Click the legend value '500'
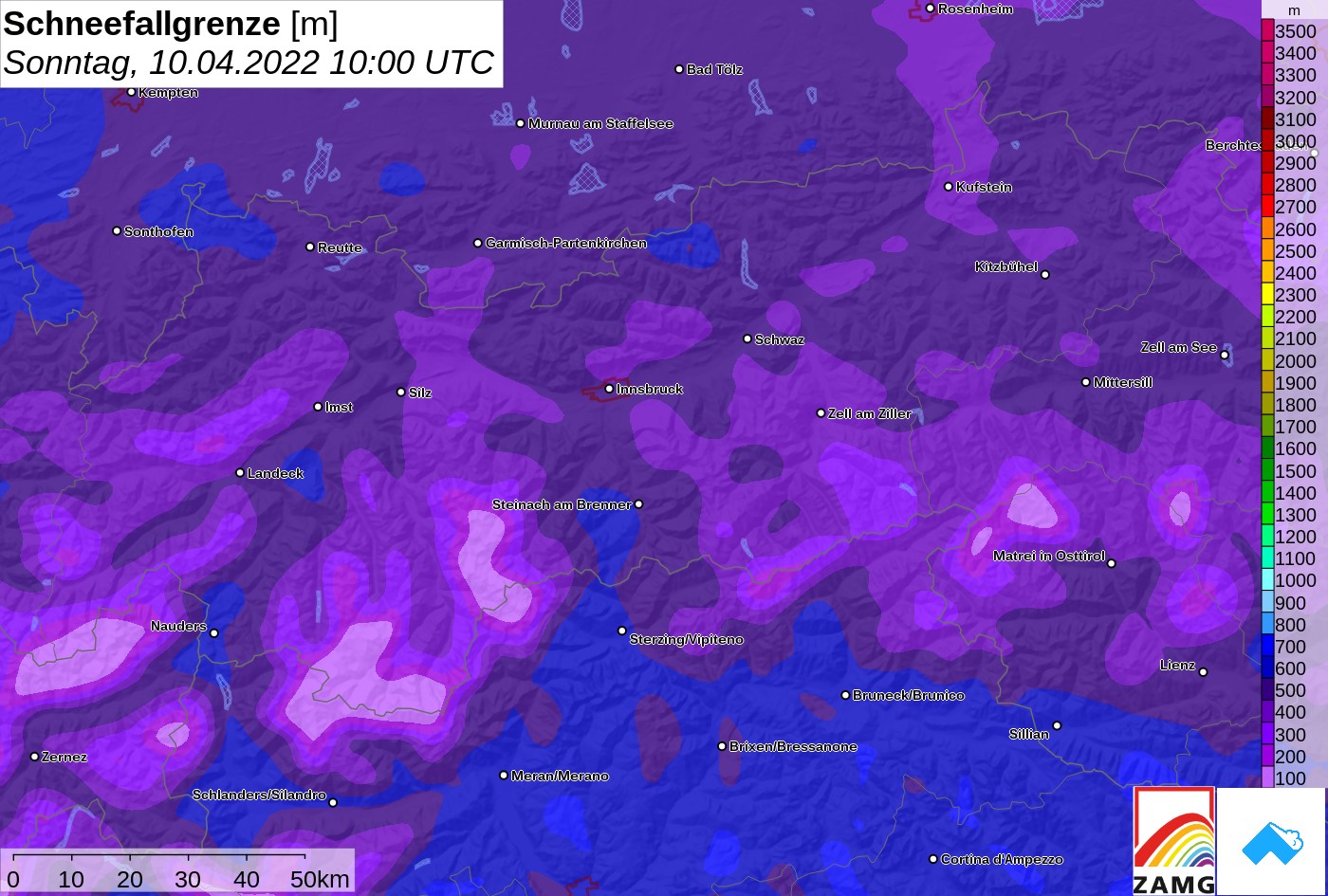 [1290, 690]
